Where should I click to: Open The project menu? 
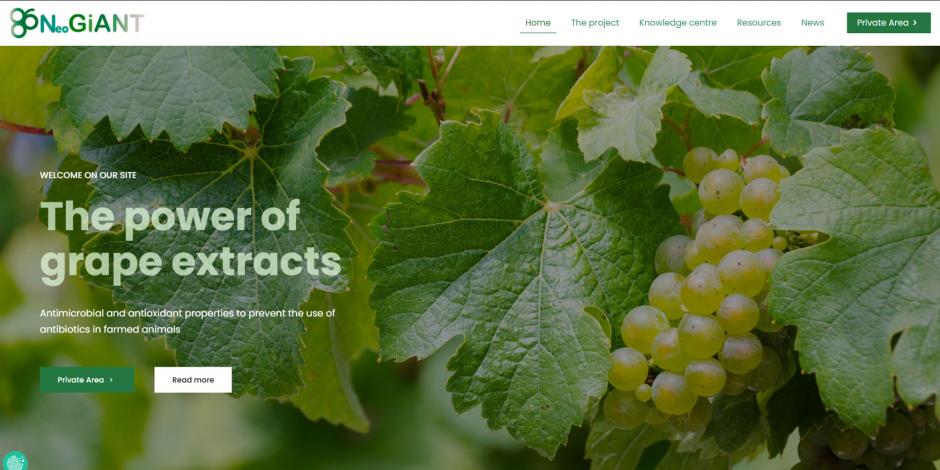595,23
